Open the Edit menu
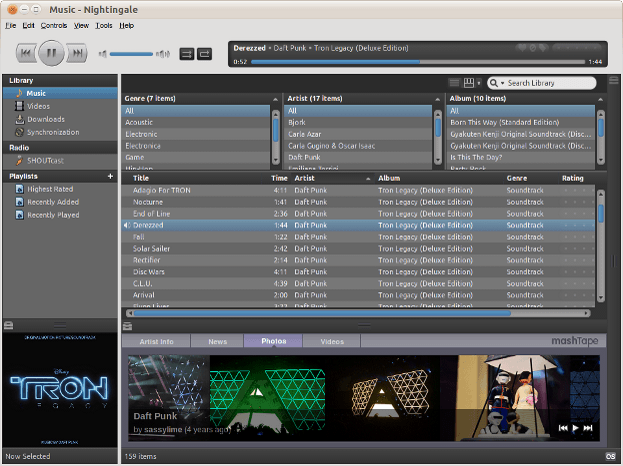This screenshot has height=466, width=623. tap(28, 25)
